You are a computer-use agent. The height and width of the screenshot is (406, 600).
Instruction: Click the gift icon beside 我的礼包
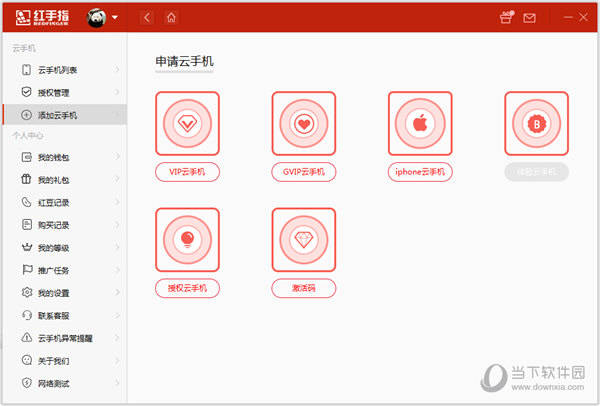pos(26,179)
